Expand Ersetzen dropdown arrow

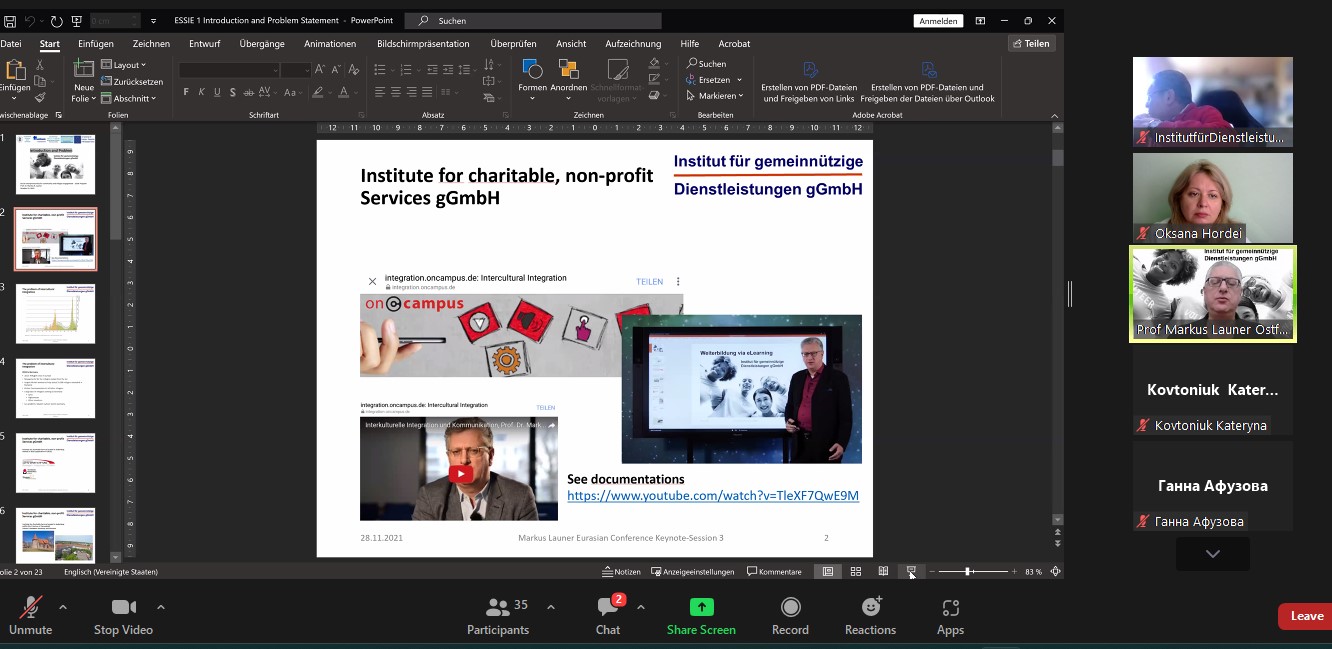click(x=739, y=80)
